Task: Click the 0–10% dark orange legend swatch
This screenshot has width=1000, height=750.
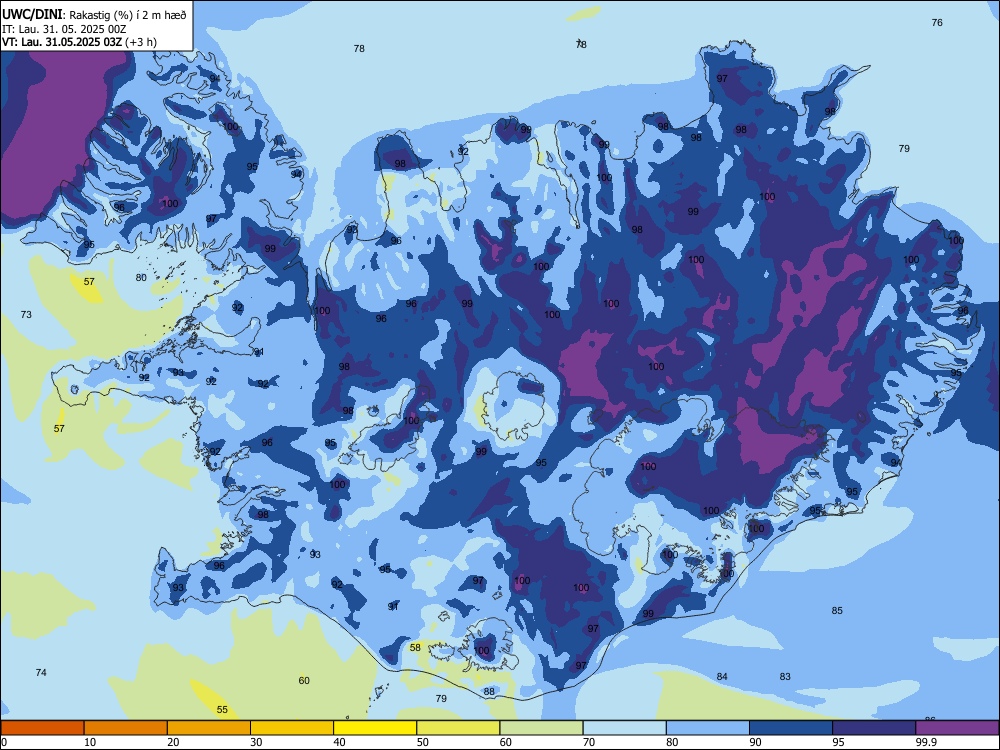Action: pyautogui.click(x=42, y=728)
